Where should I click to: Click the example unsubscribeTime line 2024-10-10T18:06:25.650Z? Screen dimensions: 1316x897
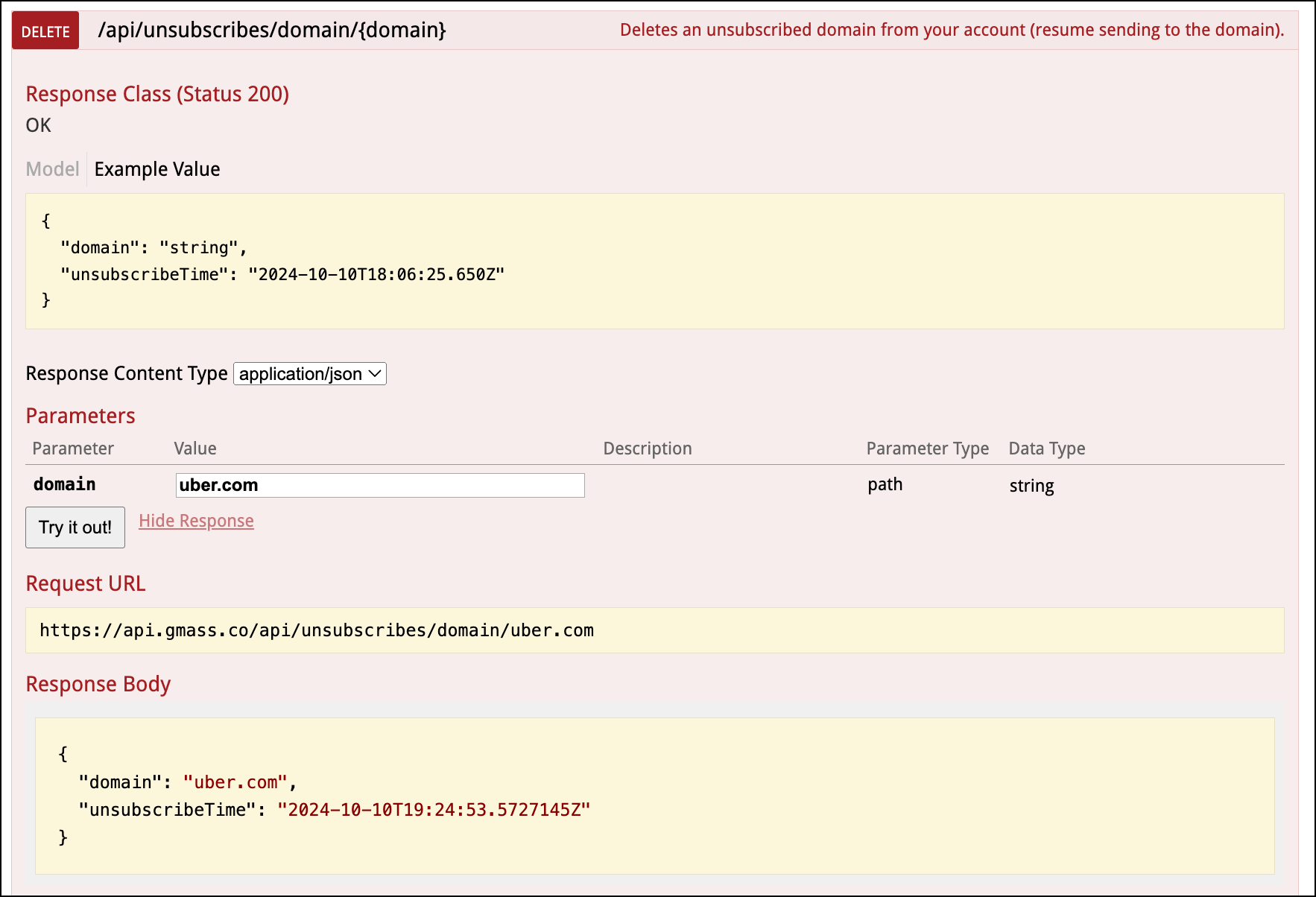(282, 274)
